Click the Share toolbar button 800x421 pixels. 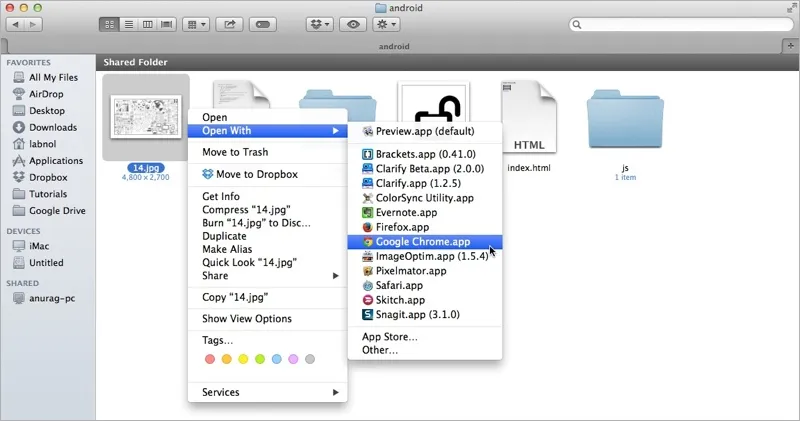coord(230,24)
